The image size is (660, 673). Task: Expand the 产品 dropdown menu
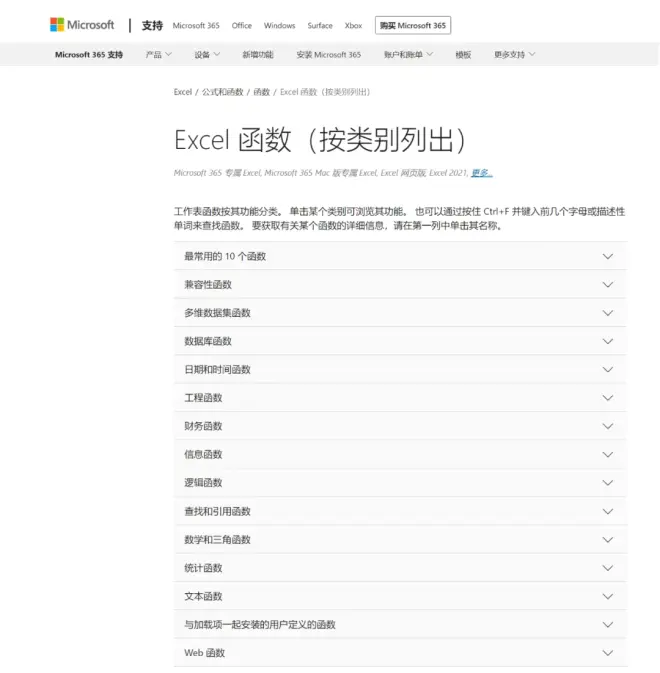click(x=158, y=55)
